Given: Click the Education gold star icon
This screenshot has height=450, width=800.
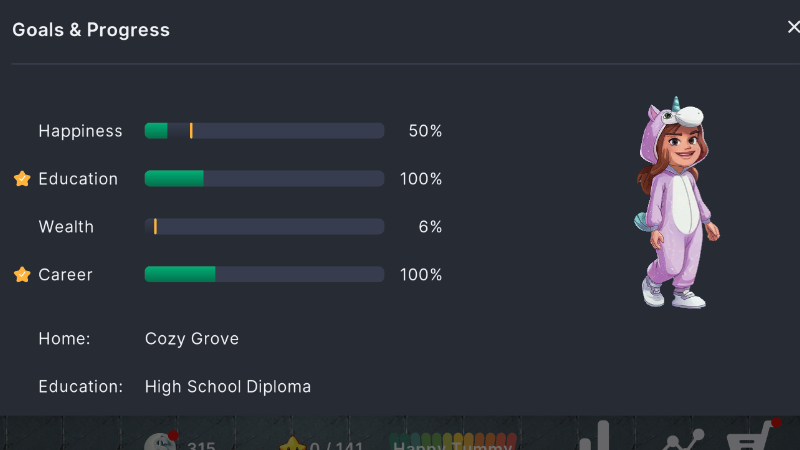Looking at the screenshot, I should point(22,179).
